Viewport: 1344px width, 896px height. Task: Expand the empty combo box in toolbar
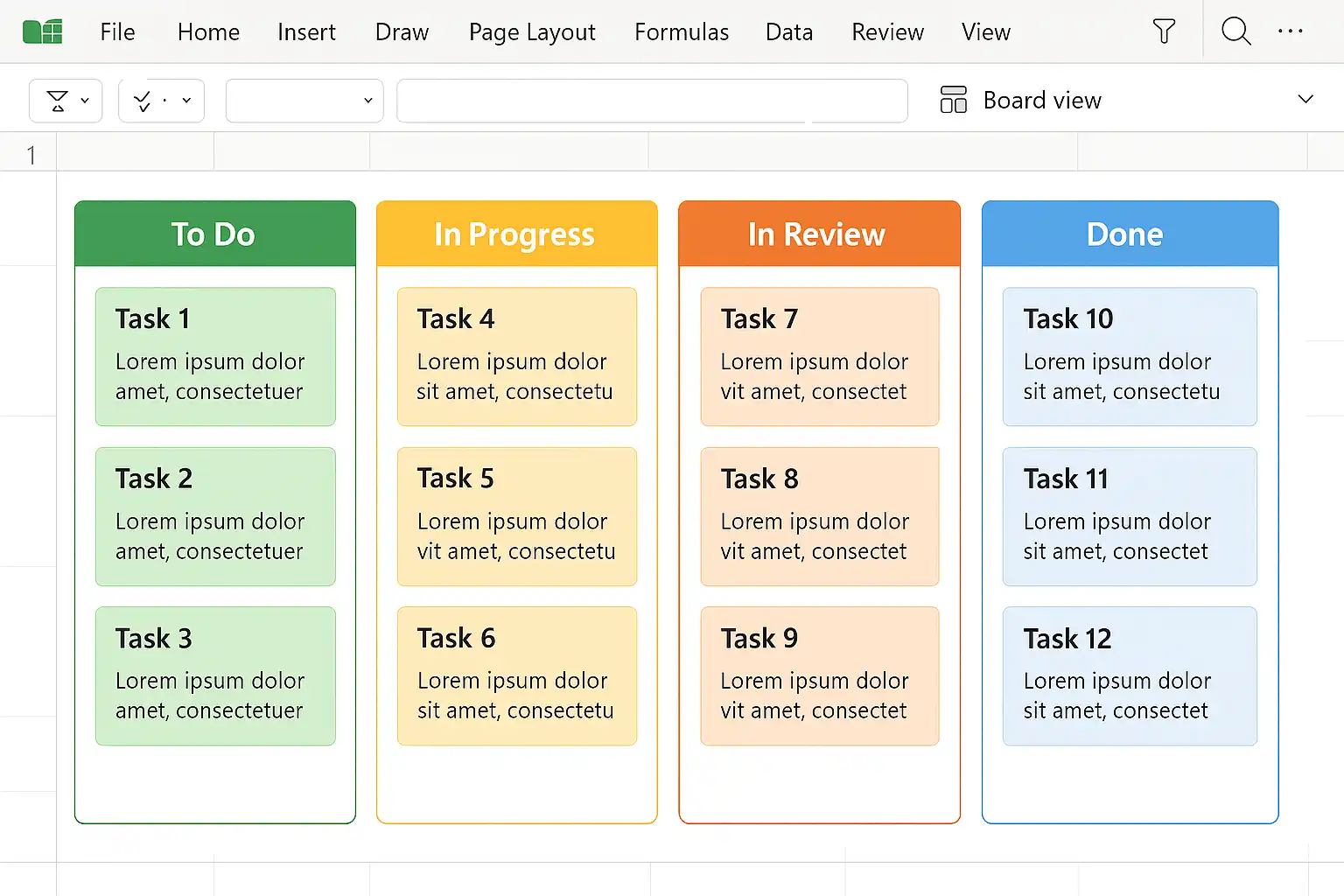click(304, 101)
